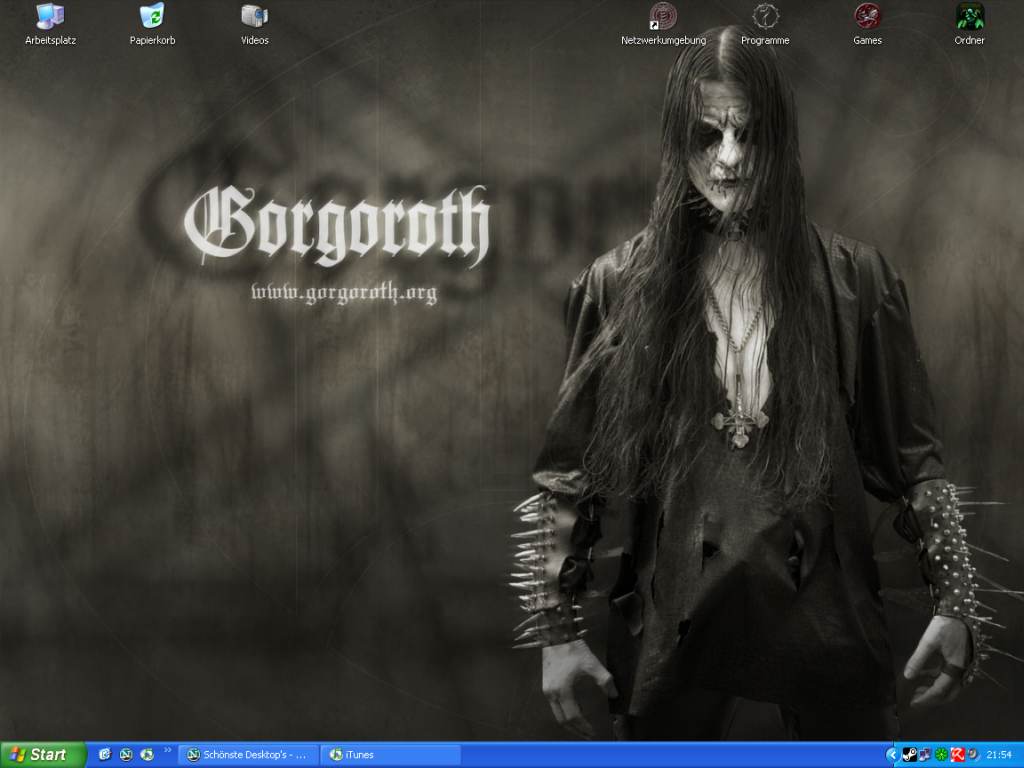Switch to the Schönste Desktop's taskbar window
The width and height of the screenshot is (1024, 768).
pyautogui.click(x=248, y=755)
